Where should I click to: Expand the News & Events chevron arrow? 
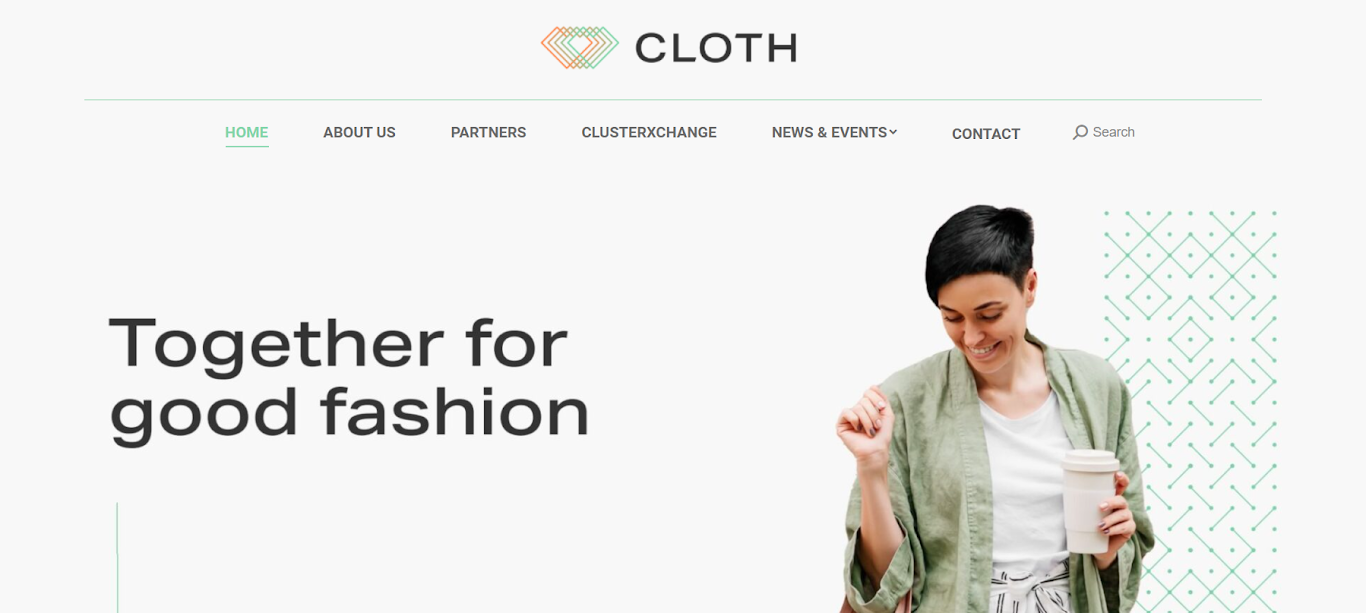click(x=893, y=132)
